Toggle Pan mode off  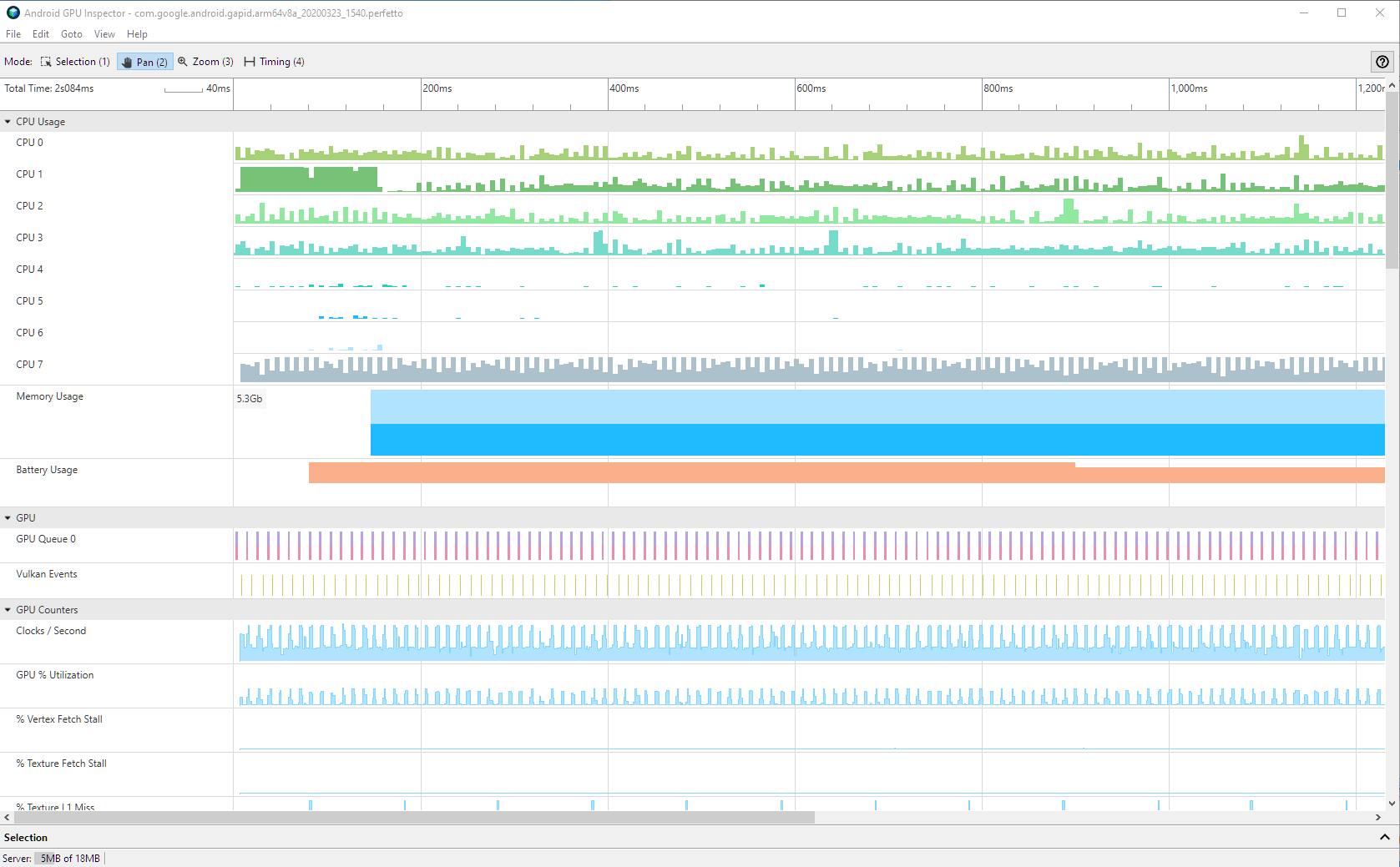pos(144,61)
